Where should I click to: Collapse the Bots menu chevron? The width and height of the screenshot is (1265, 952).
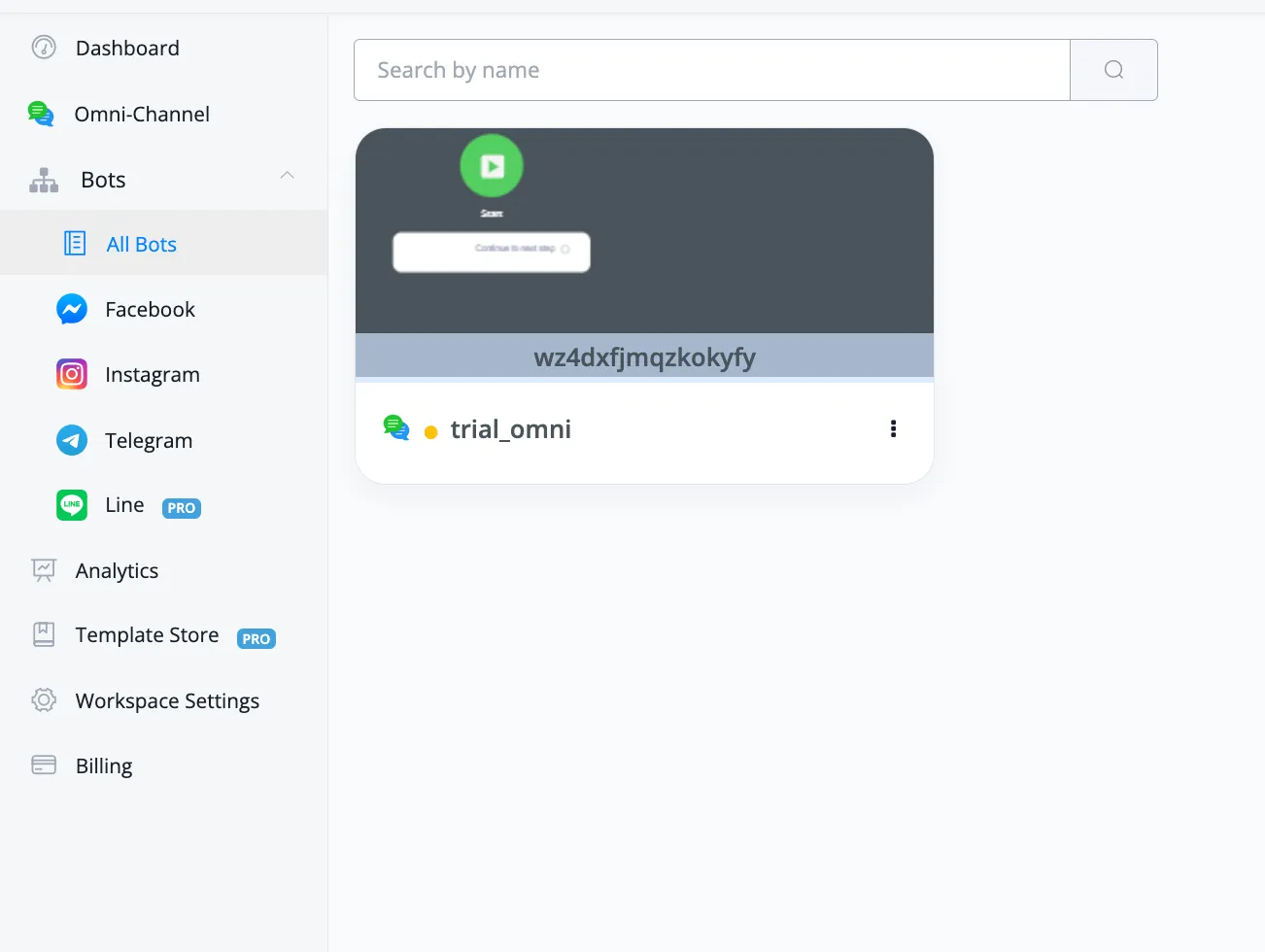click(287, 176)
